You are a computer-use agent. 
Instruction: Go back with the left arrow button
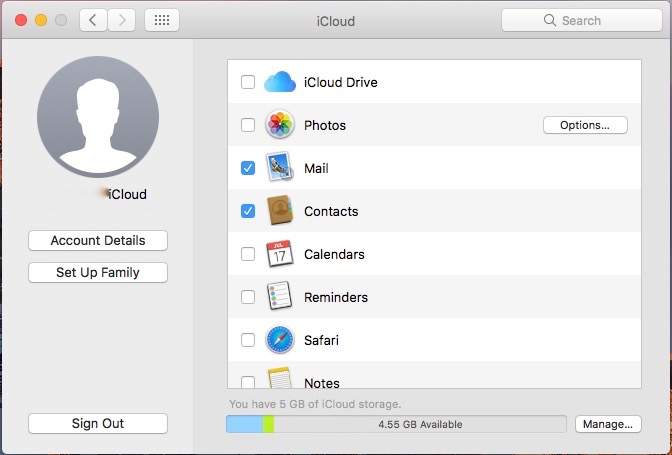coord(93,20)
